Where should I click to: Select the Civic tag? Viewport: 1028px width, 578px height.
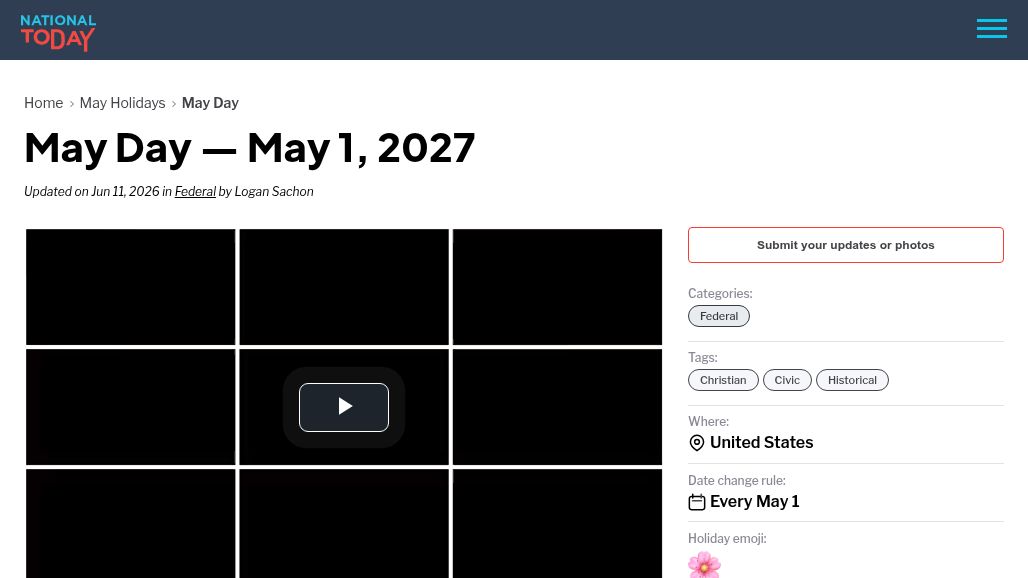click(787, 380)
